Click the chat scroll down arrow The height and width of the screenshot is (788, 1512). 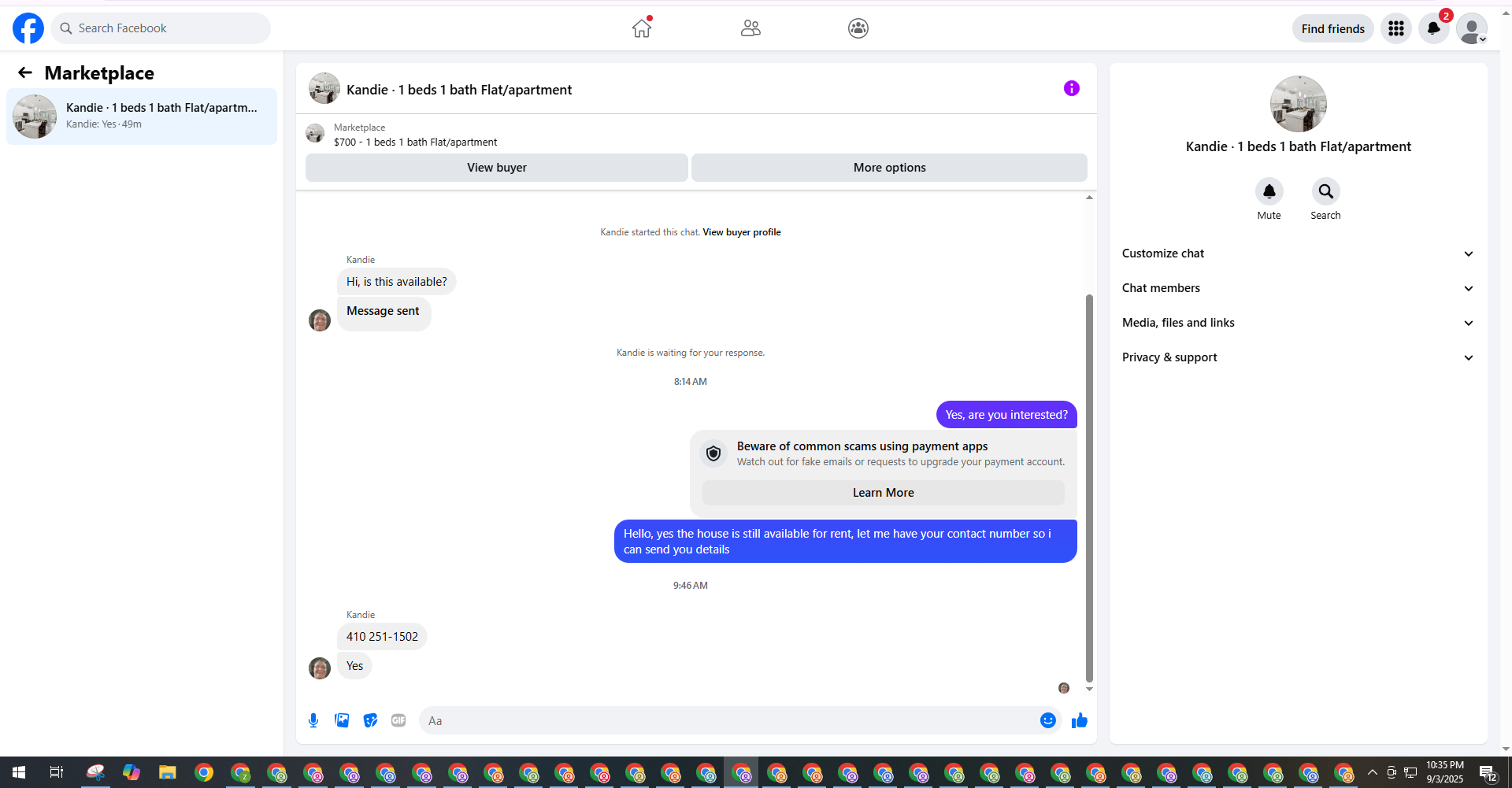pos(1089,689)
